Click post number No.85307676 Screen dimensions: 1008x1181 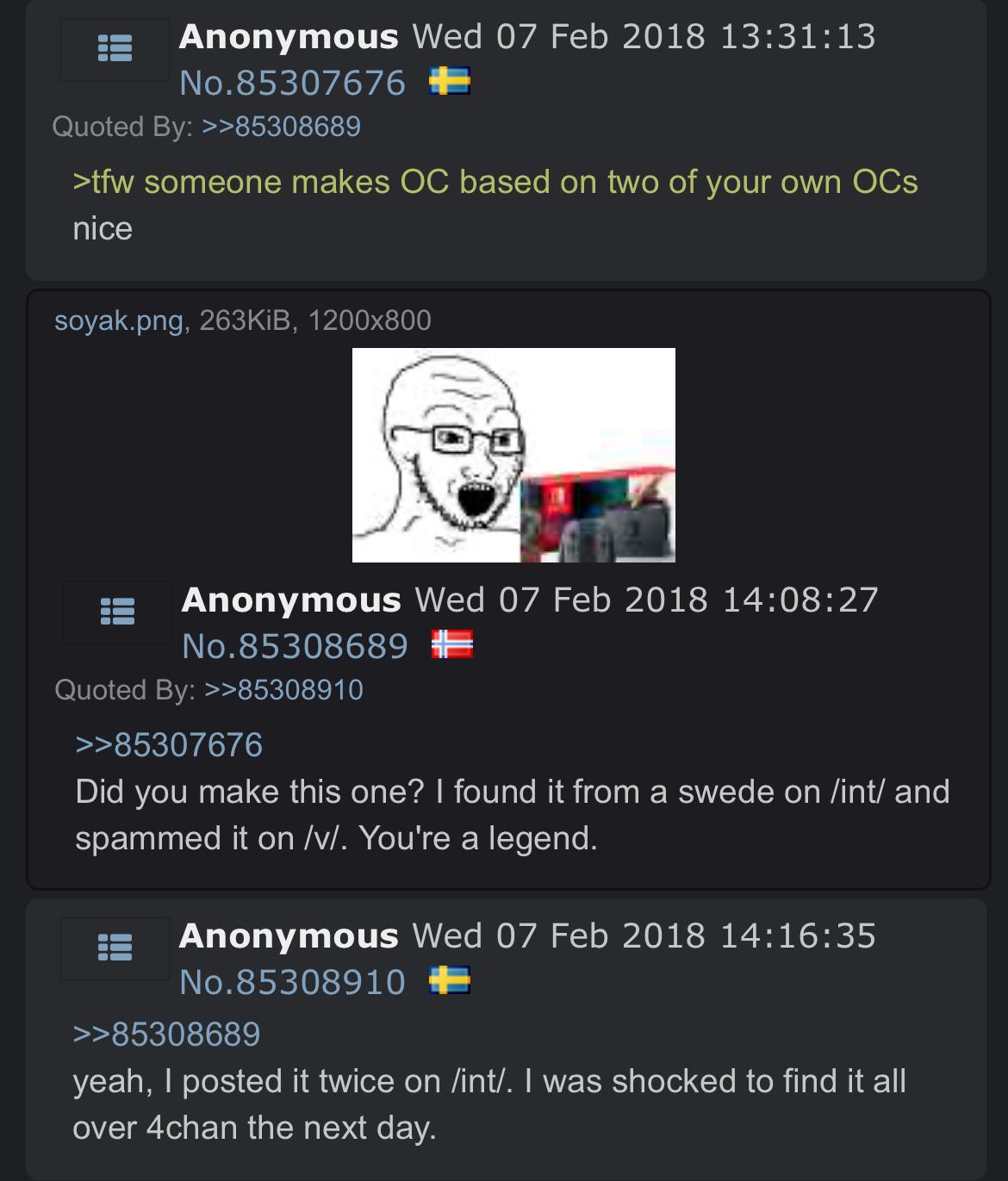pos(293,84)
